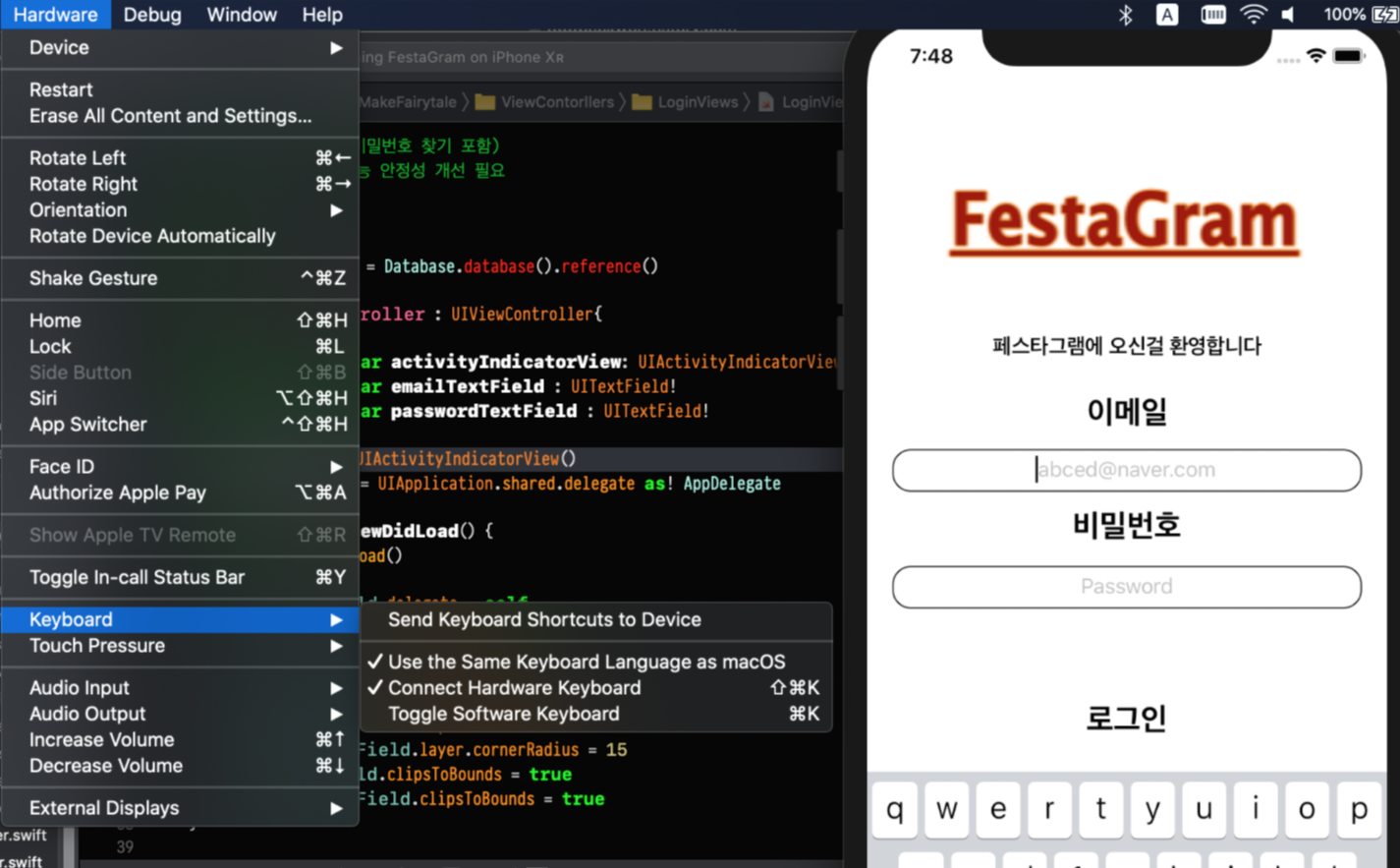
Task: Enable Send Keyboard Shortcuts to Device
Action: (596, 619)
